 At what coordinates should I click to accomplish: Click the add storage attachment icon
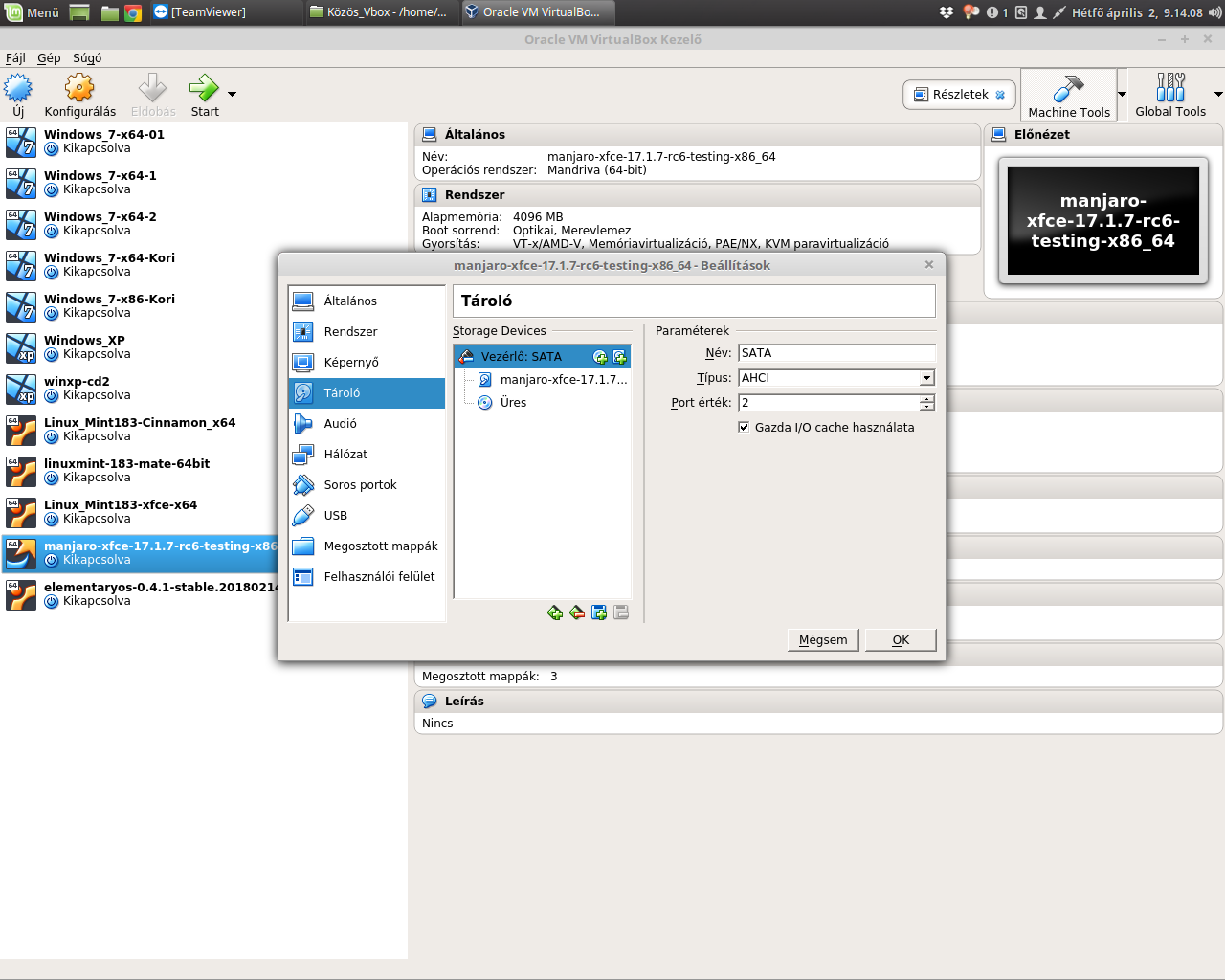599,612
